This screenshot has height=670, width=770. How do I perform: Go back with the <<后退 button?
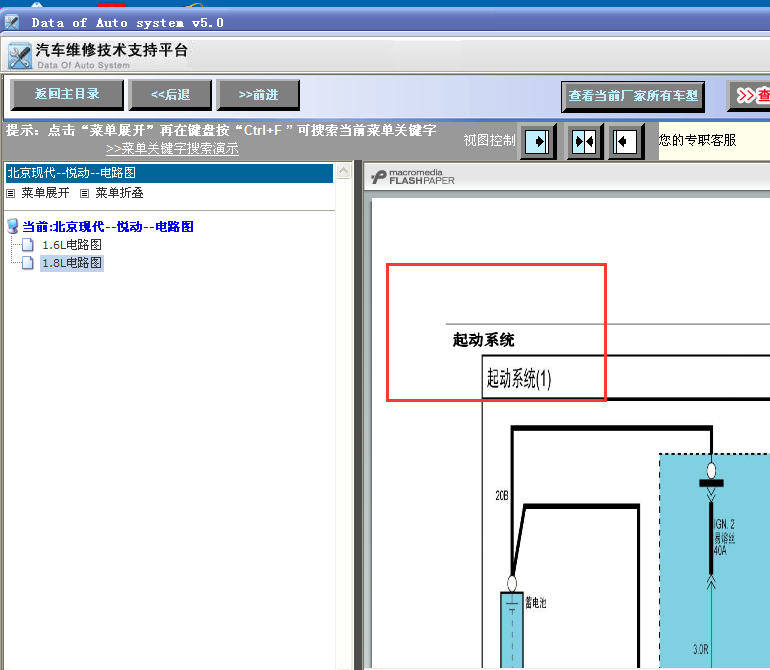[170, 94]
